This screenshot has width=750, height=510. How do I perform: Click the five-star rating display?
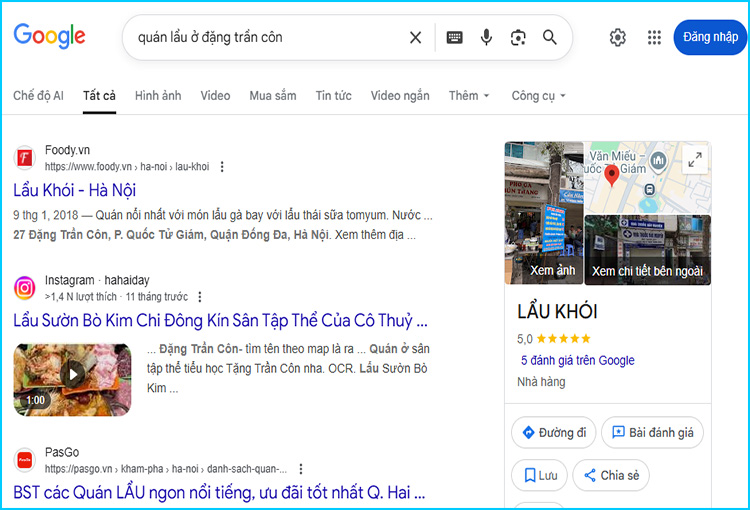[x=563, y=339]
